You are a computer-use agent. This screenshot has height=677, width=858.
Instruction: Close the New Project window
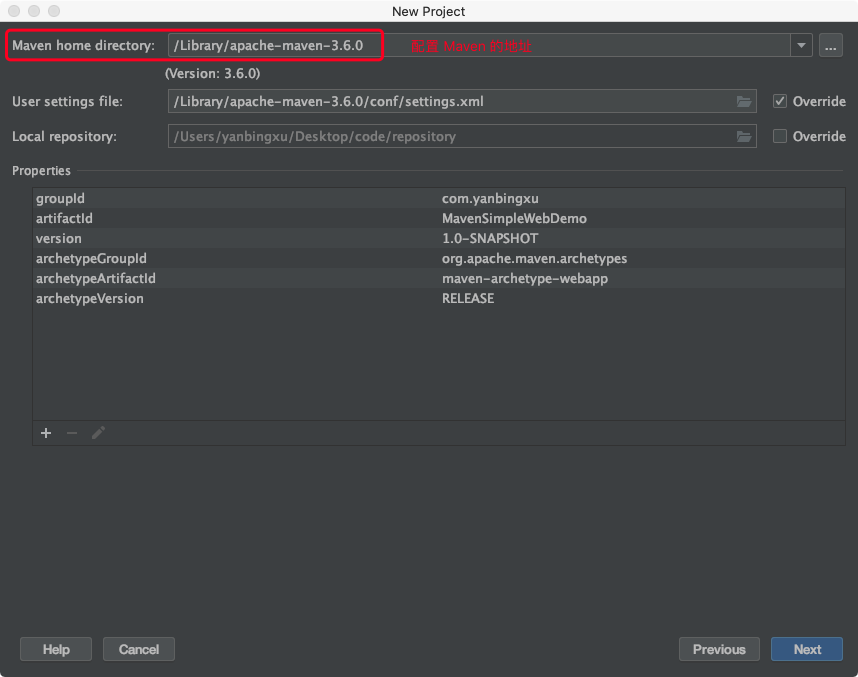14,11
